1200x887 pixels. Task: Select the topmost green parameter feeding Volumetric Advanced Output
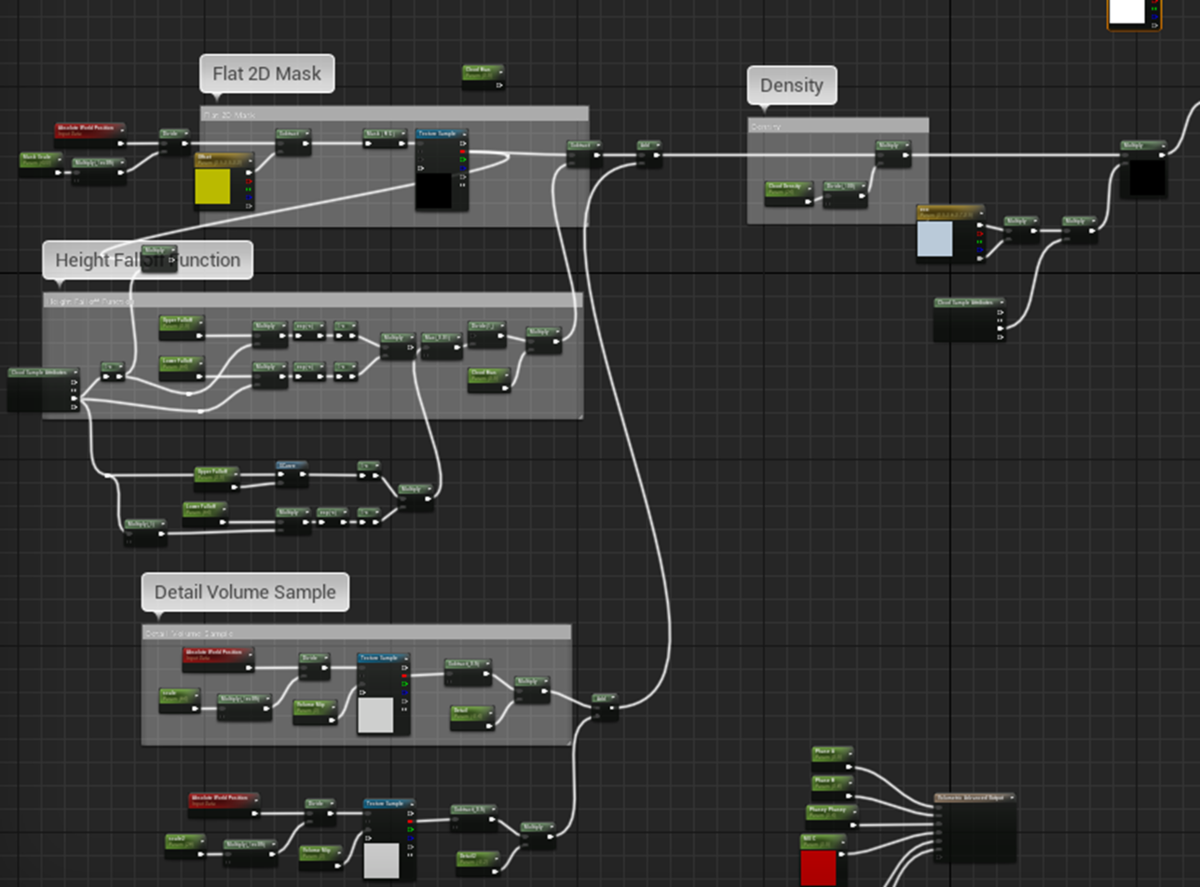tap(831, 758)
